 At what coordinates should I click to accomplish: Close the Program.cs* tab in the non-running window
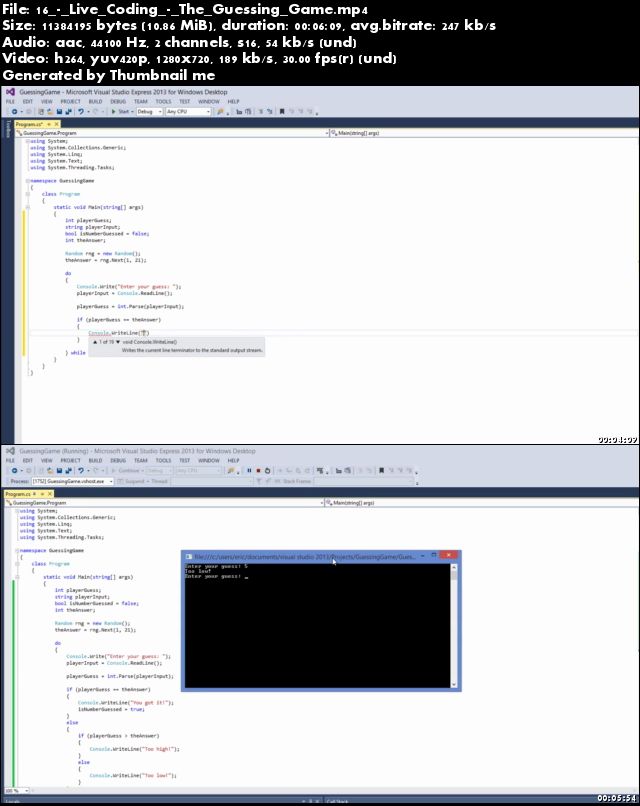tap(57, 124)
